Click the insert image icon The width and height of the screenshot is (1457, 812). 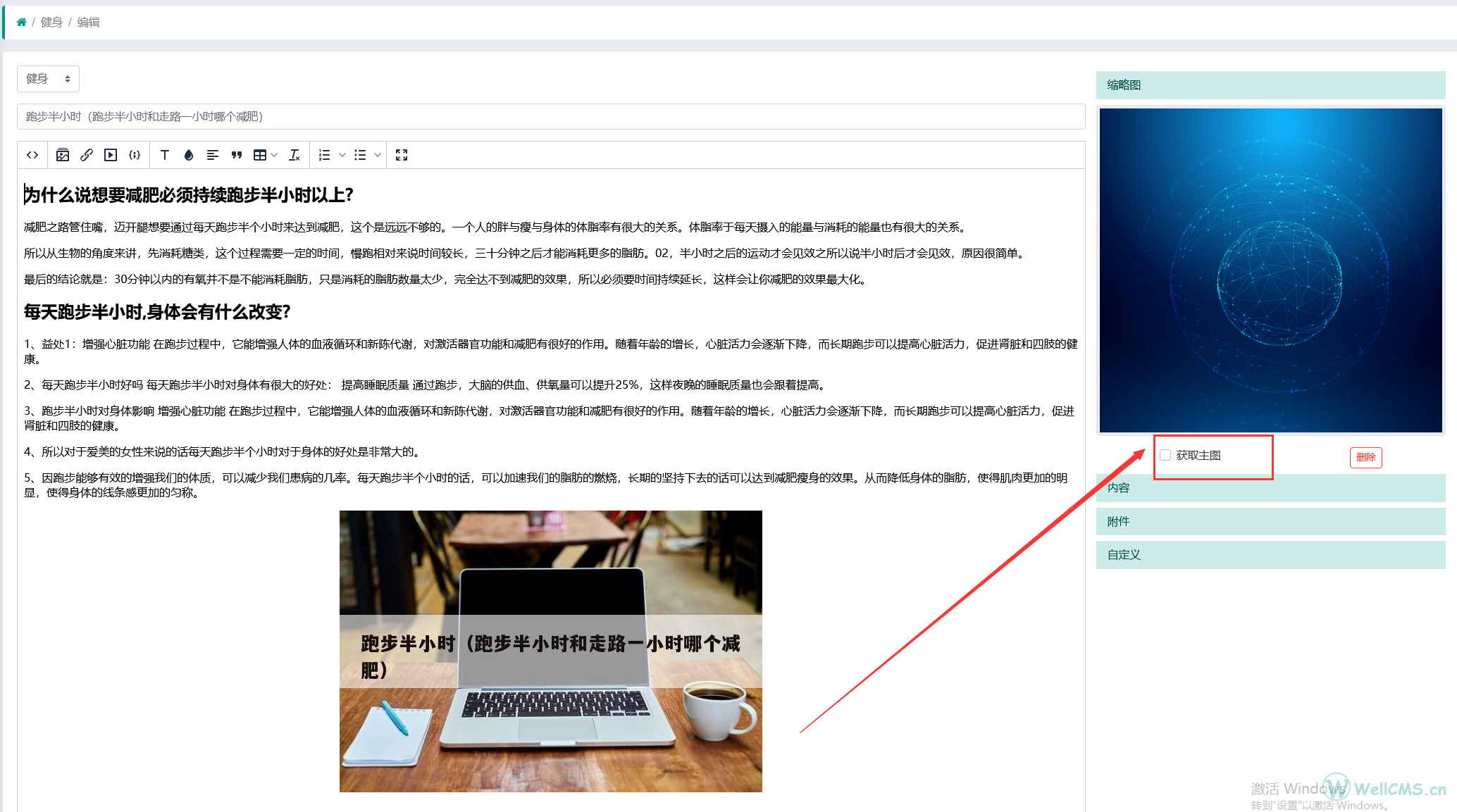coord(63,155)
